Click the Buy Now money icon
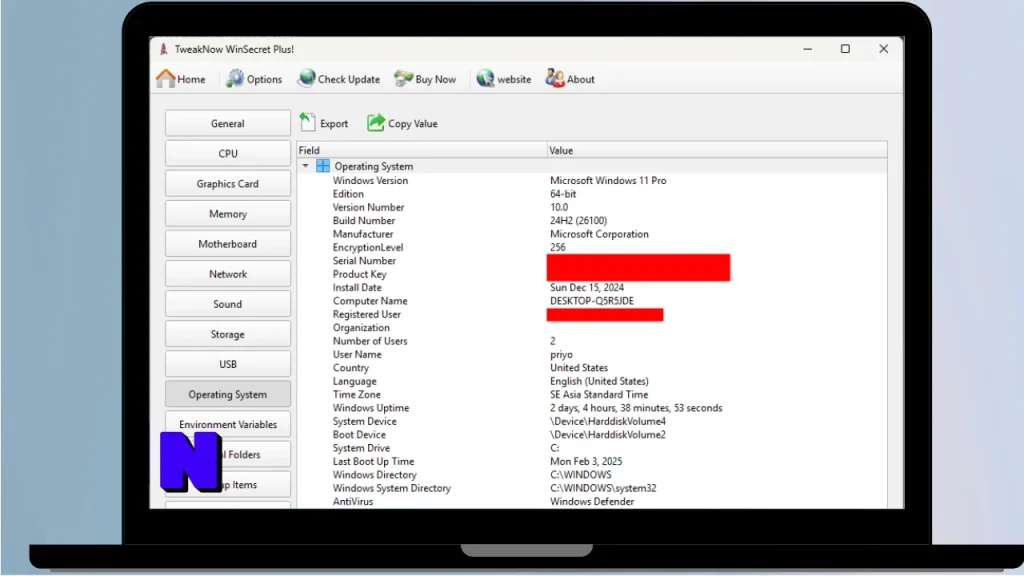 click(404, 78)
